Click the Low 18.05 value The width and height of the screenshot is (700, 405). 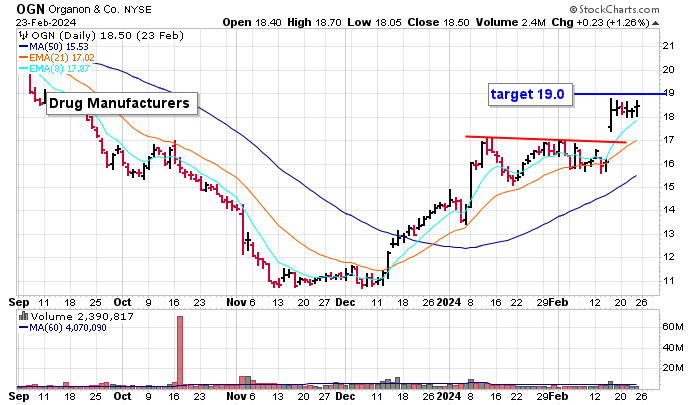point(374,22)
